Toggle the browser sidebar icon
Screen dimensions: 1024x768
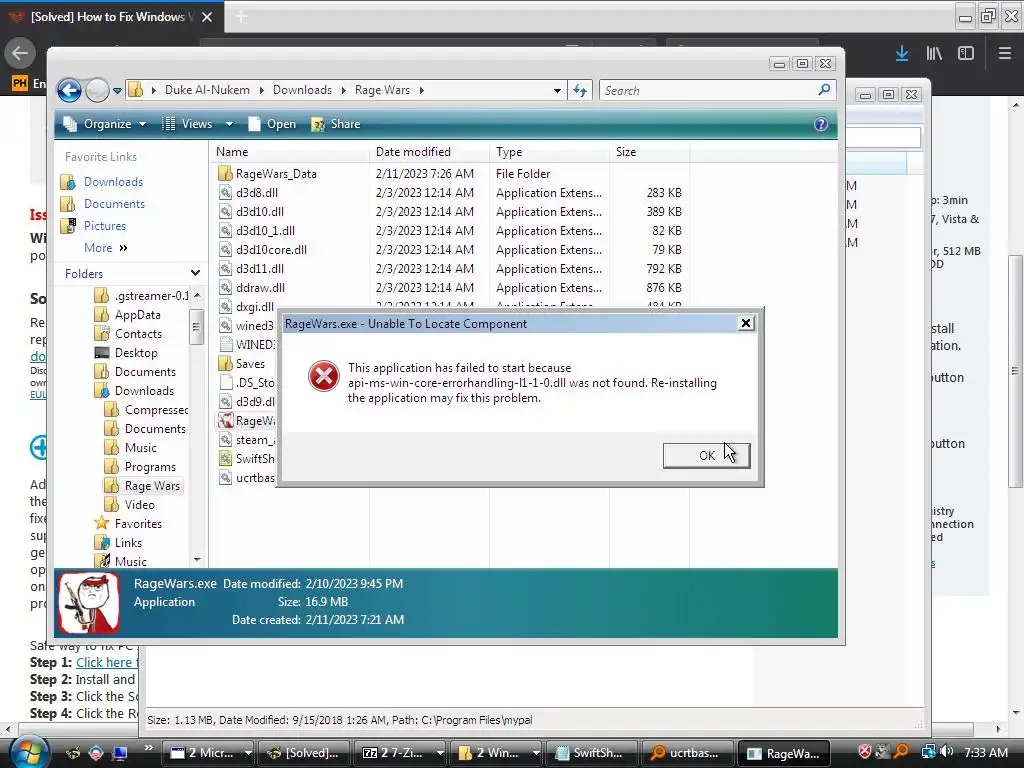pyautogui.click(x=966, y=54)
